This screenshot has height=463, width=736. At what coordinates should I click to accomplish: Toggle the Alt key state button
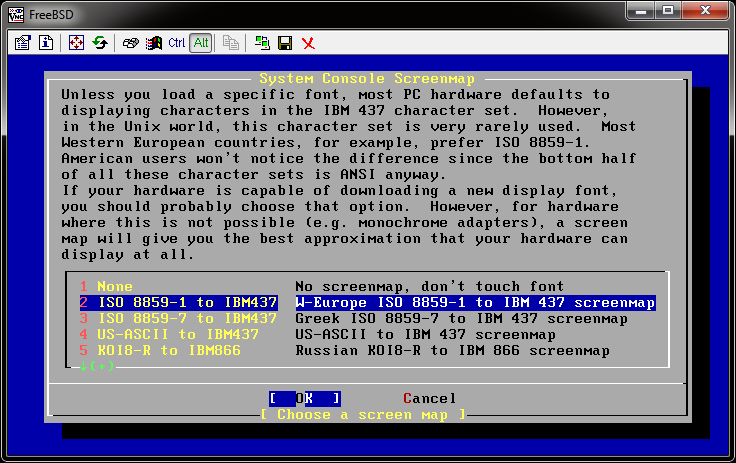(201, 43)
